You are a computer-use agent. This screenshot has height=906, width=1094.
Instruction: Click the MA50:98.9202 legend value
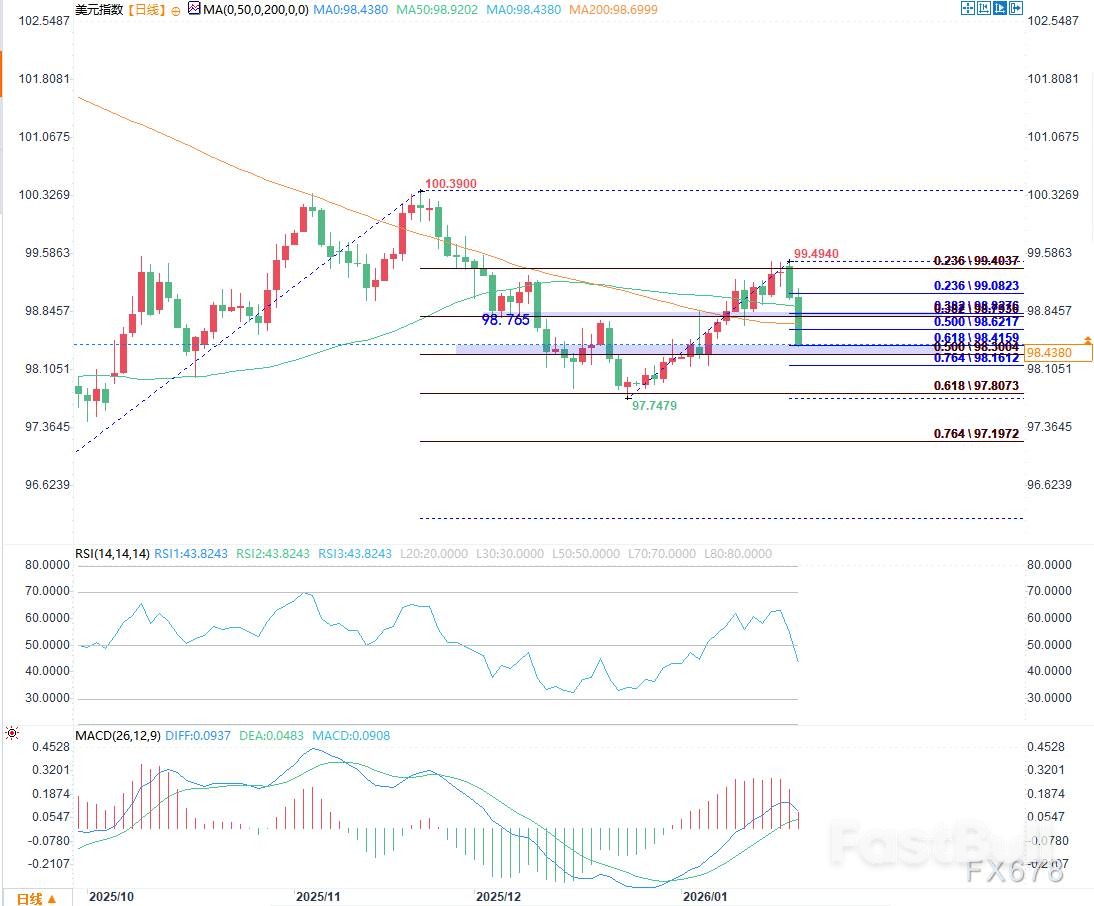437,9
